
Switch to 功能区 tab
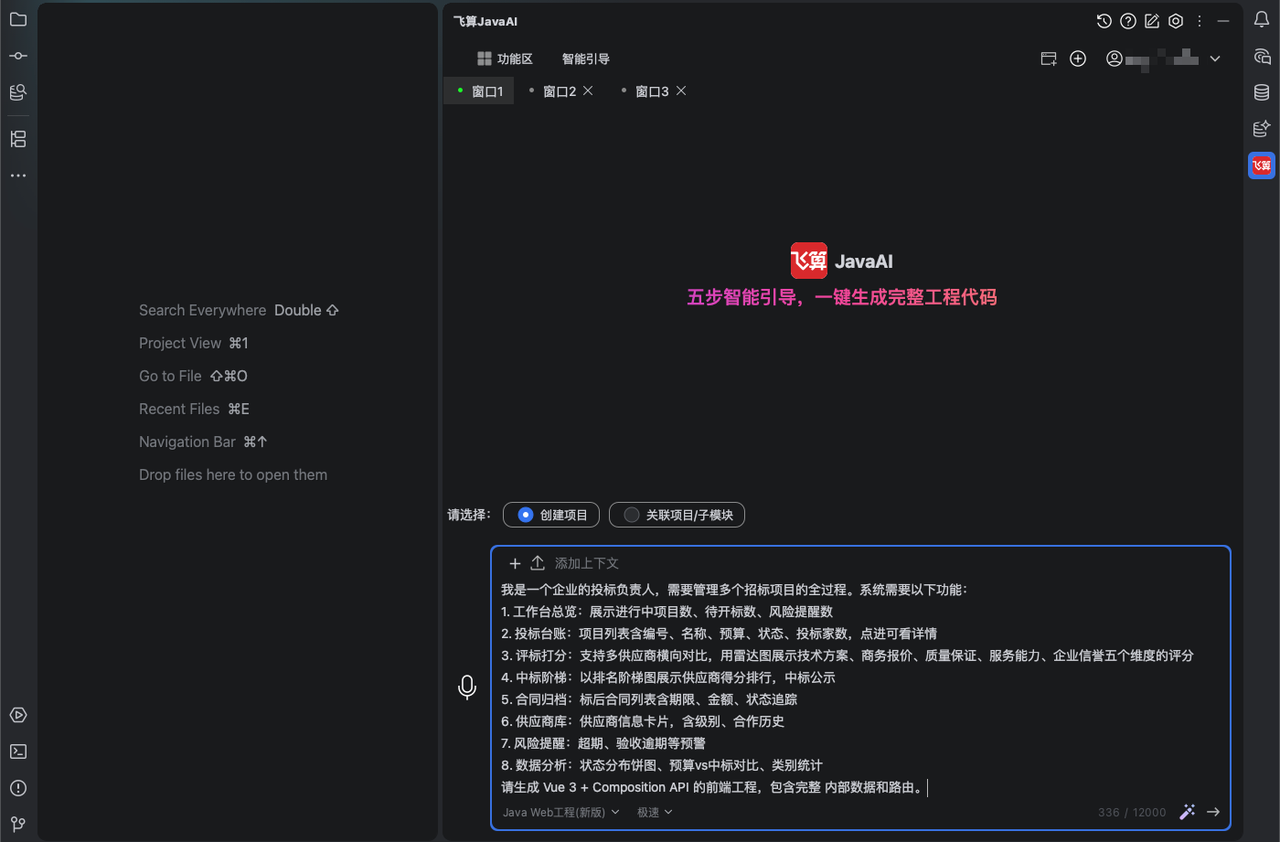pos(505,59)
